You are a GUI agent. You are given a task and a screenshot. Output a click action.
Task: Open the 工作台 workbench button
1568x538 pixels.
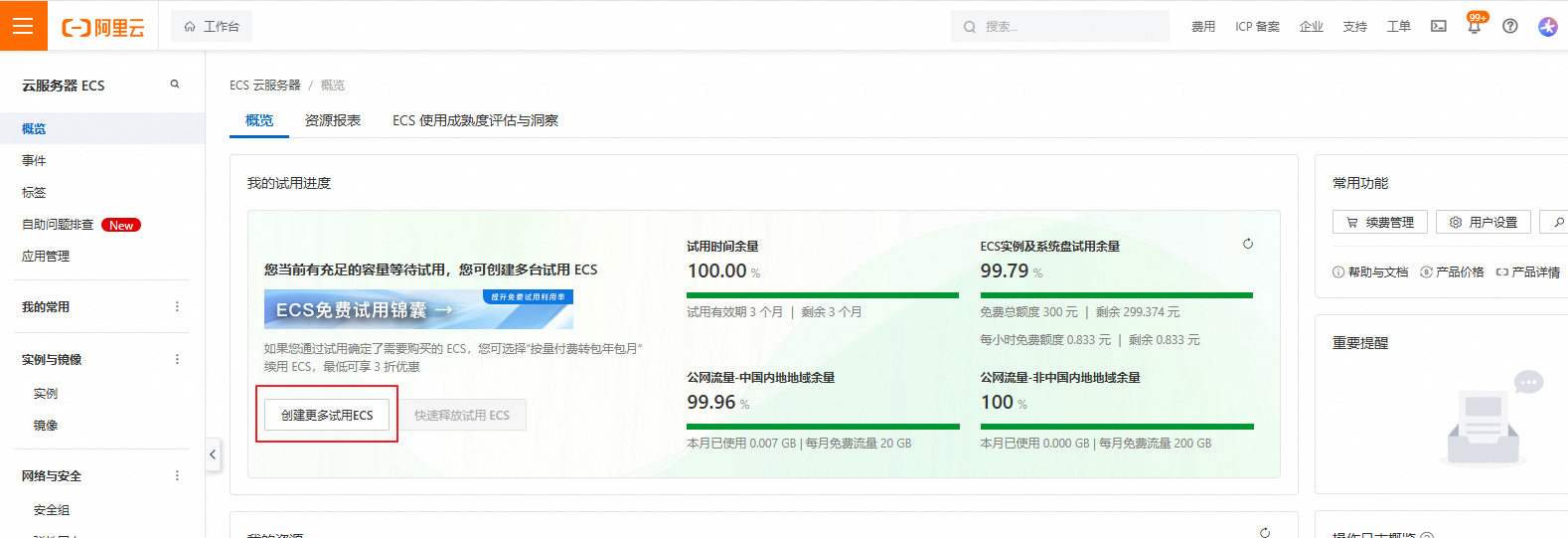point(212,27)
